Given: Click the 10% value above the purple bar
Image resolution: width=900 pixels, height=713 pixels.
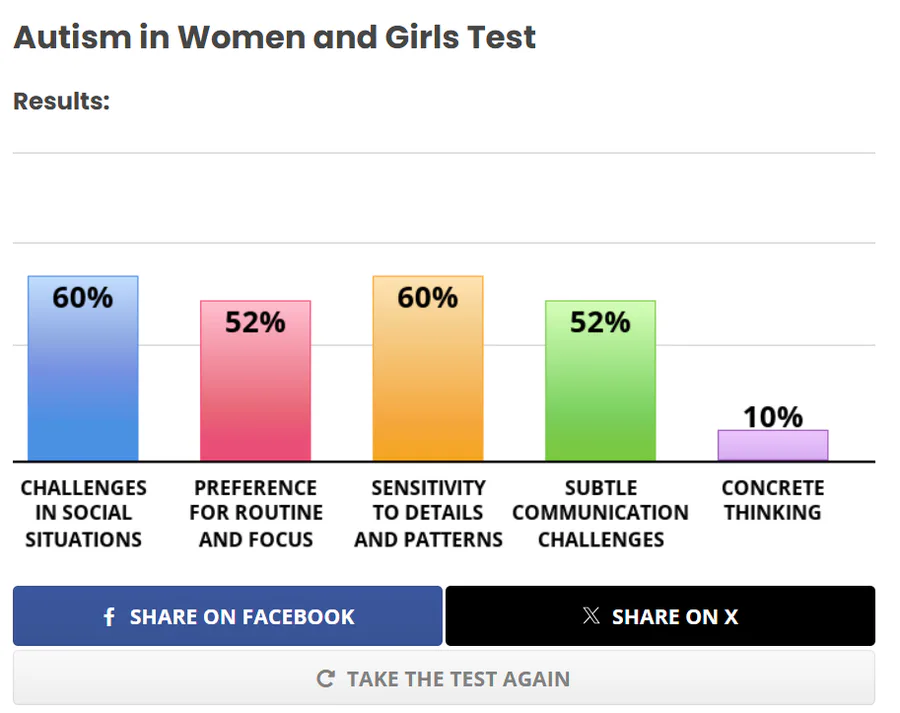Looking at the screenshot, I should [x=773, y=416].
